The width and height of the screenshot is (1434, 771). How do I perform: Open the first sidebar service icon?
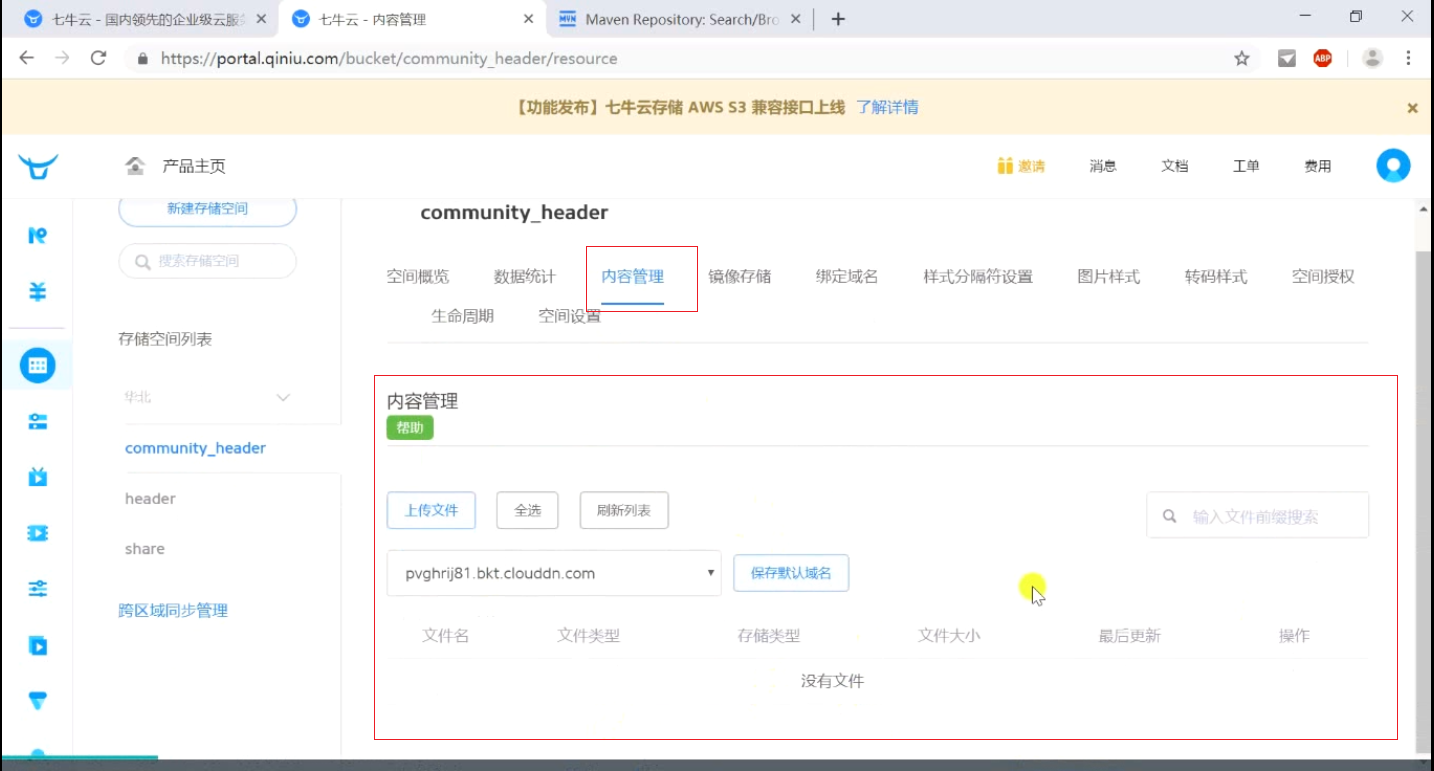(x=38, y=235)
